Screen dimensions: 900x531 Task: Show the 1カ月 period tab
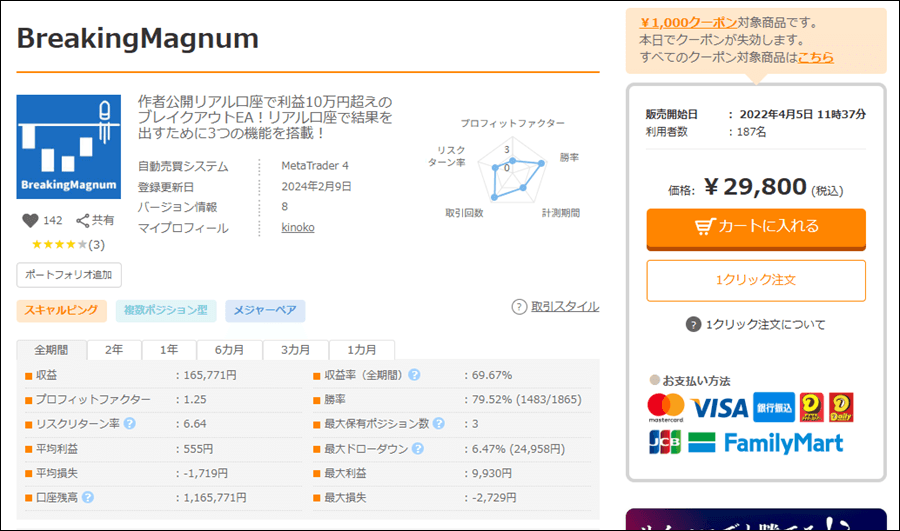[x=362, y=350]
